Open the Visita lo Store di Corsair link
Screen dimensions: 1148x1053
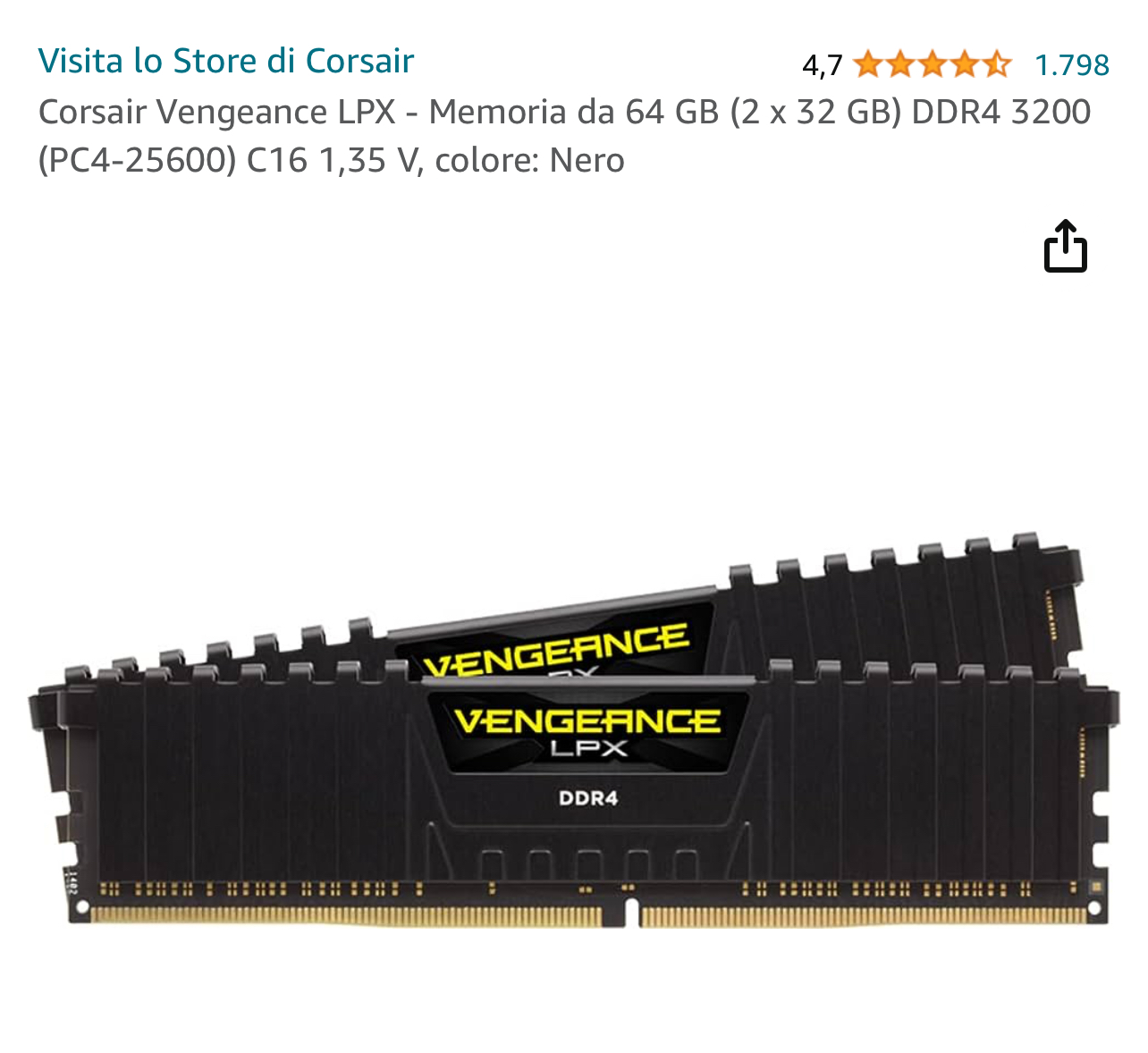click(x=226, y=61)
